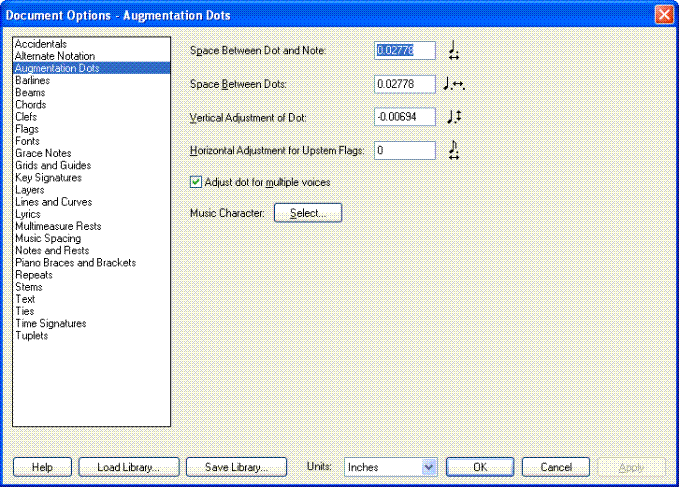The height and width of the screenshot is (487, 679).
Task: Click the Space Between Dot and Note field
Action: click(405, 50)
